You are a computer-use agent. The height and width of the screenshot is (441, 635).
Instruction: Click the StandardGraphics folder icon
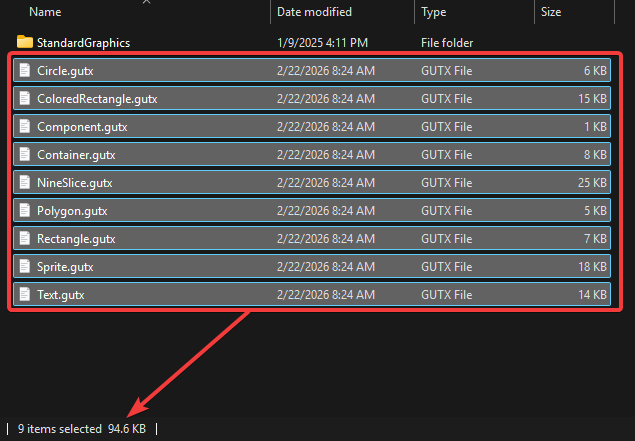click(25, 43)
